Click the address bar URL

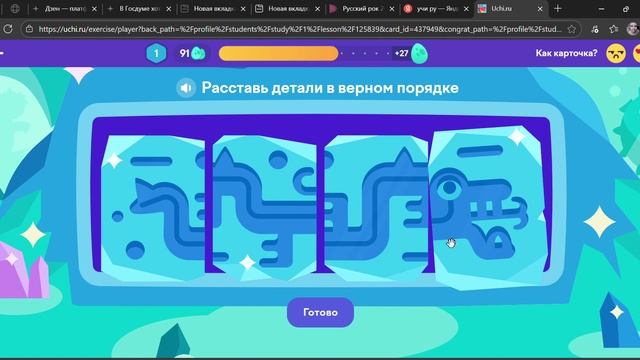300,29
